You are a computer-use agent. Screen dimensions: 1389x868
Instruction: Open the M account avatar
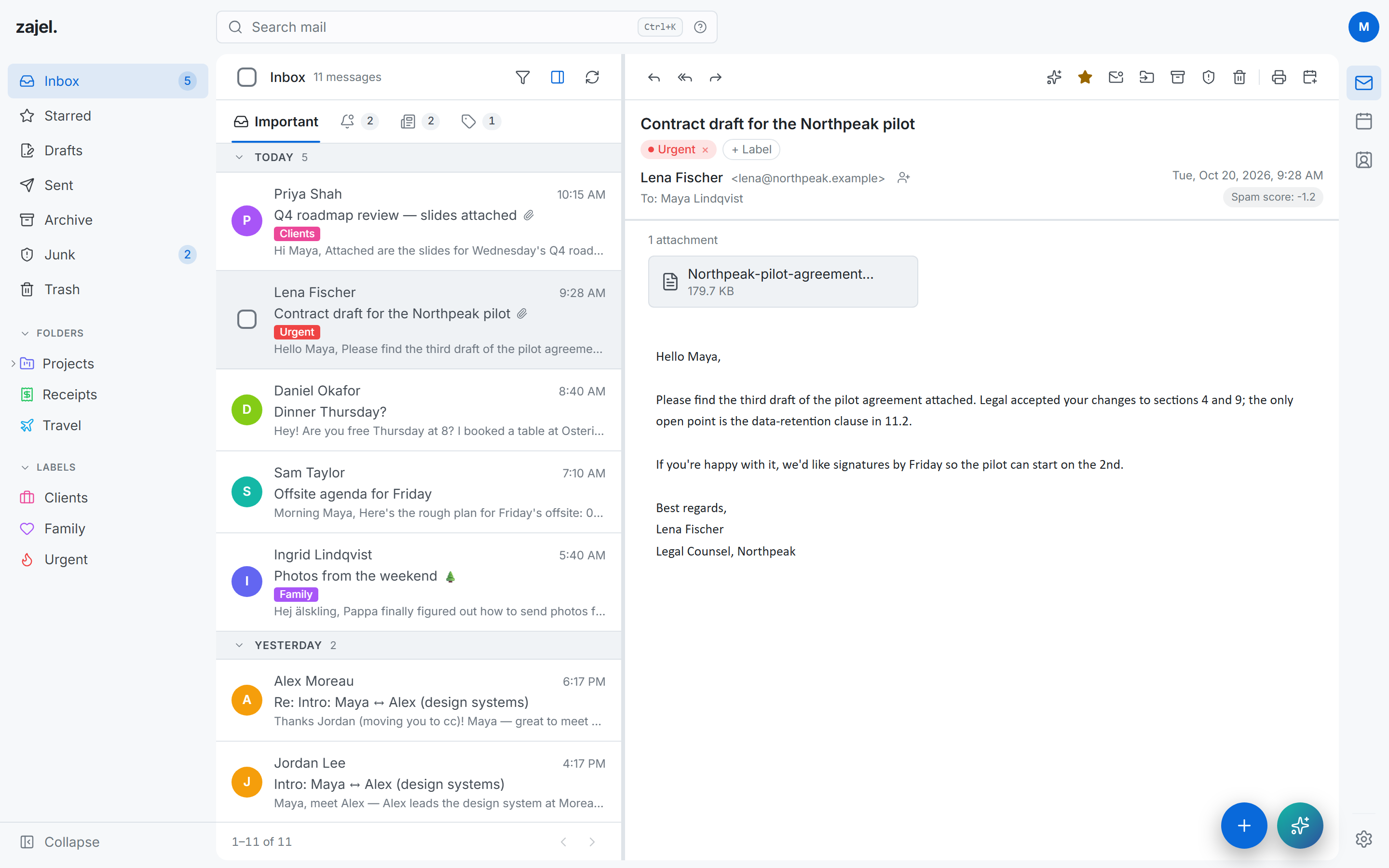pos(1364,27)
